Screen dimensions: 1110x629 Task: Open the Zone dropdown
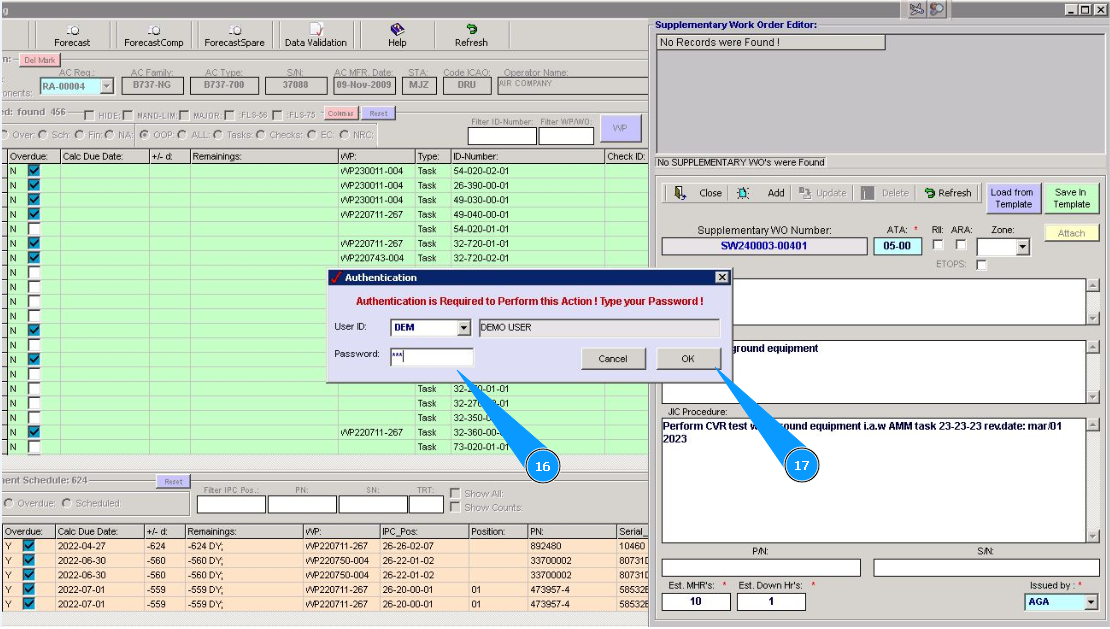1022,247
